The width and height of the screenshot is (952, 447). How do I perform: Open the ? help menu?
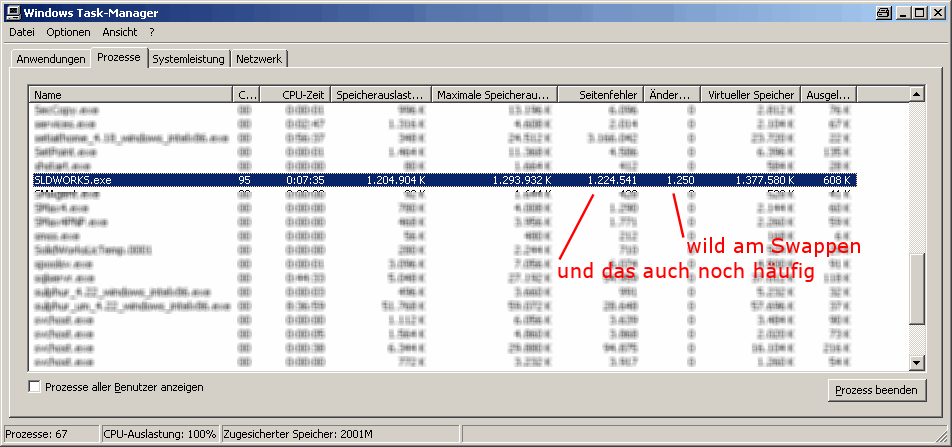pos(152,32)
